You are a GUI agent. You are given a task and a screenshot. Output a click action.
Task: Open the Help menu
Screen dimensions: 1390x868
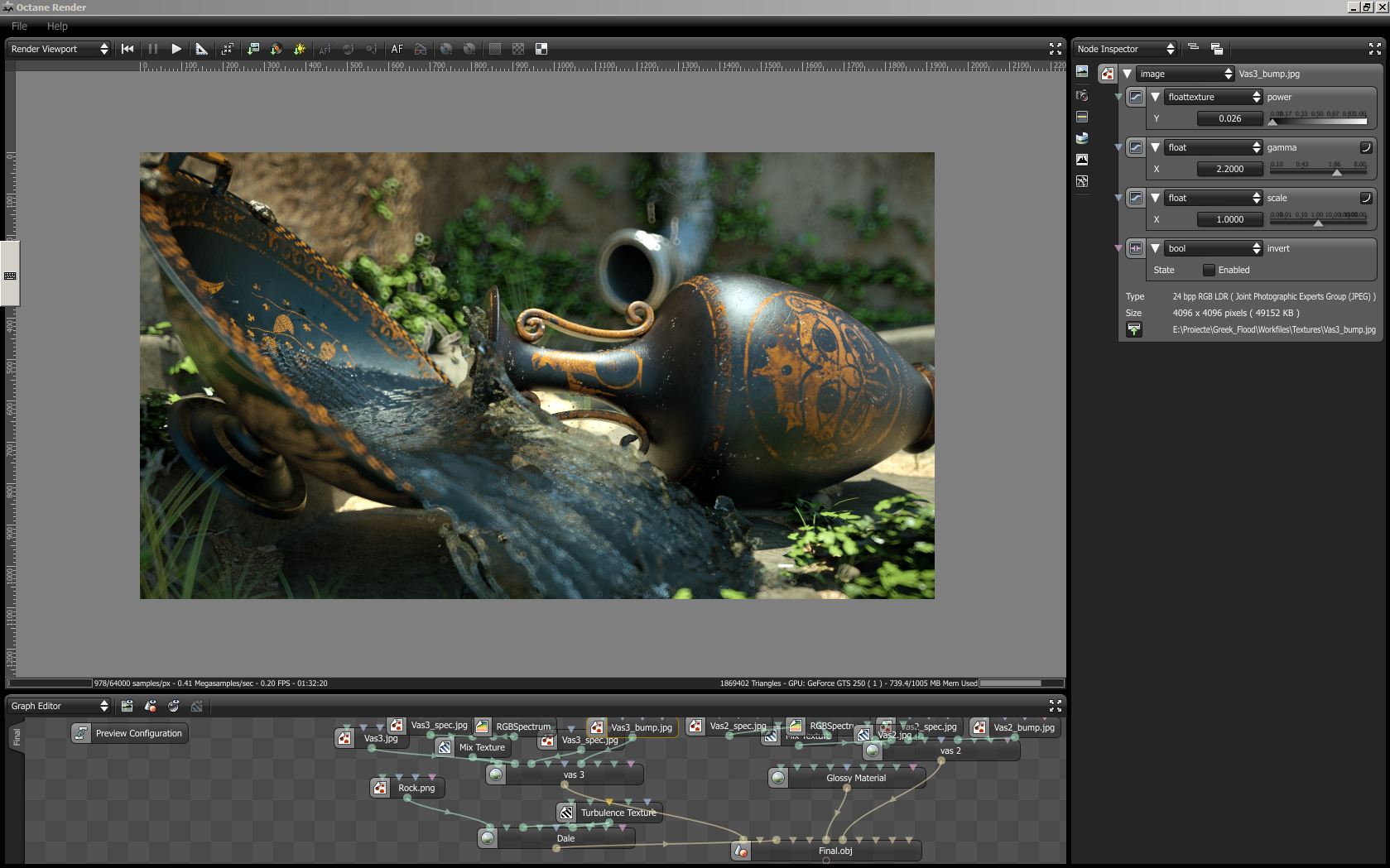click(x=57, y=26)
